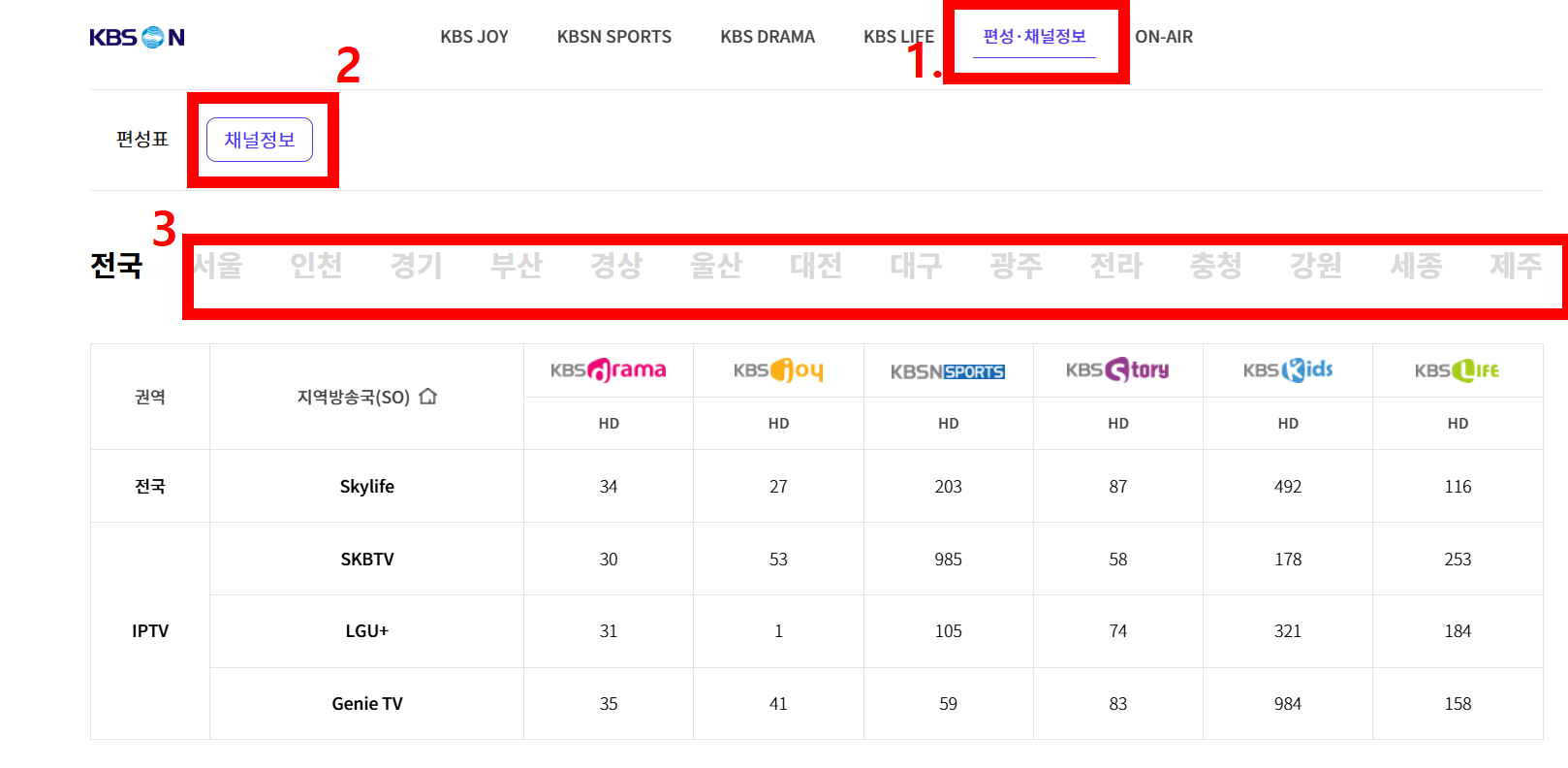Open the KBS LIFE menu
This screenshot has width=1568, height=768.
(898, 37)
